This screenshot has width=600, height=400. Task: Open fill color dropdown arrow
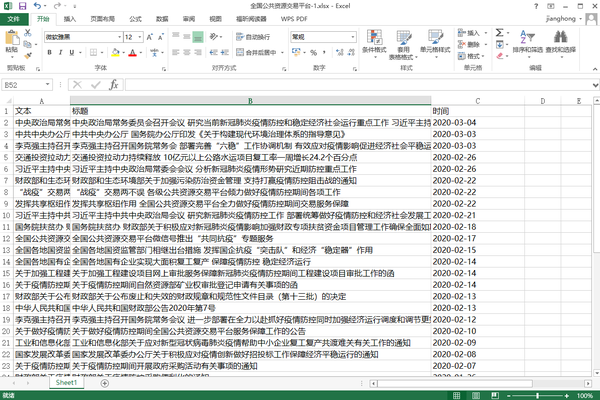coord(123,52)
